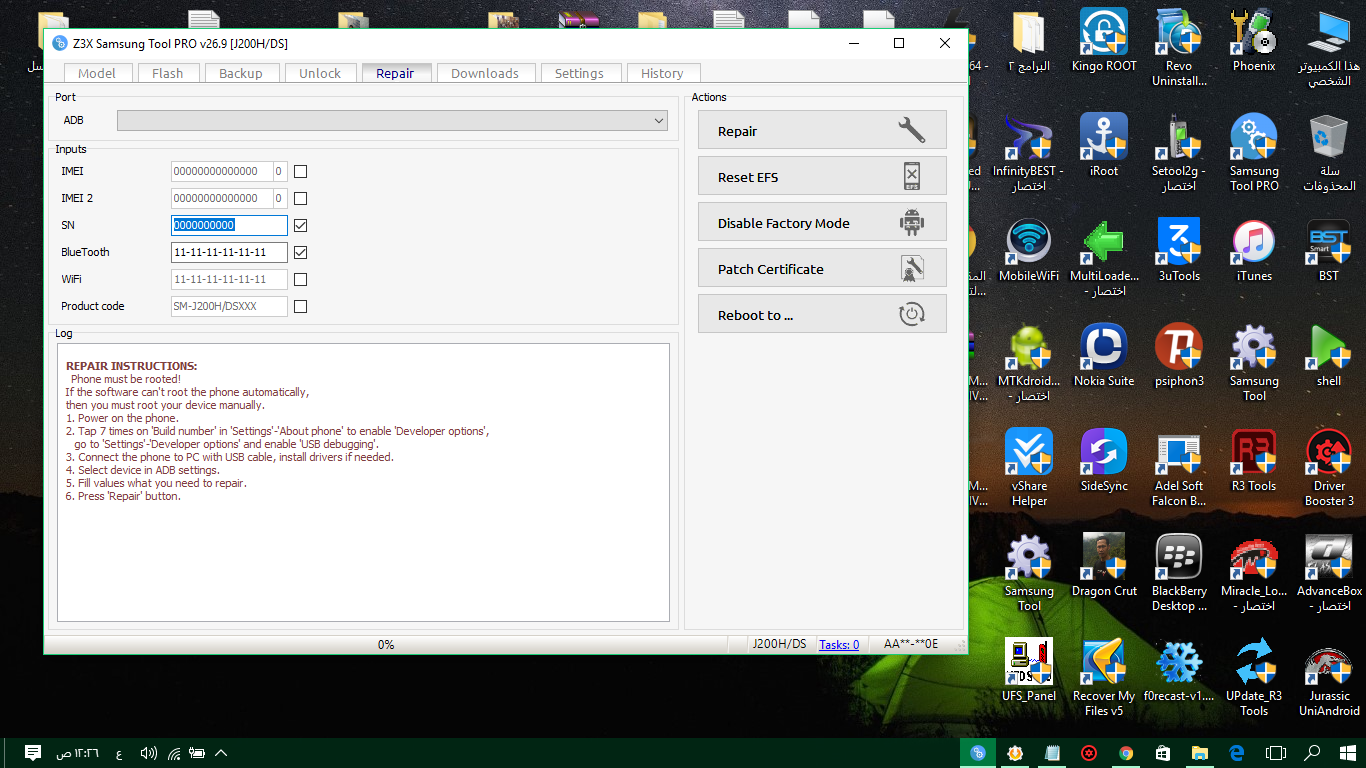Open Setool2g desktop shortcut
The width and height of the screenshot is (1366, 768).
click(x=1179, y=152)
